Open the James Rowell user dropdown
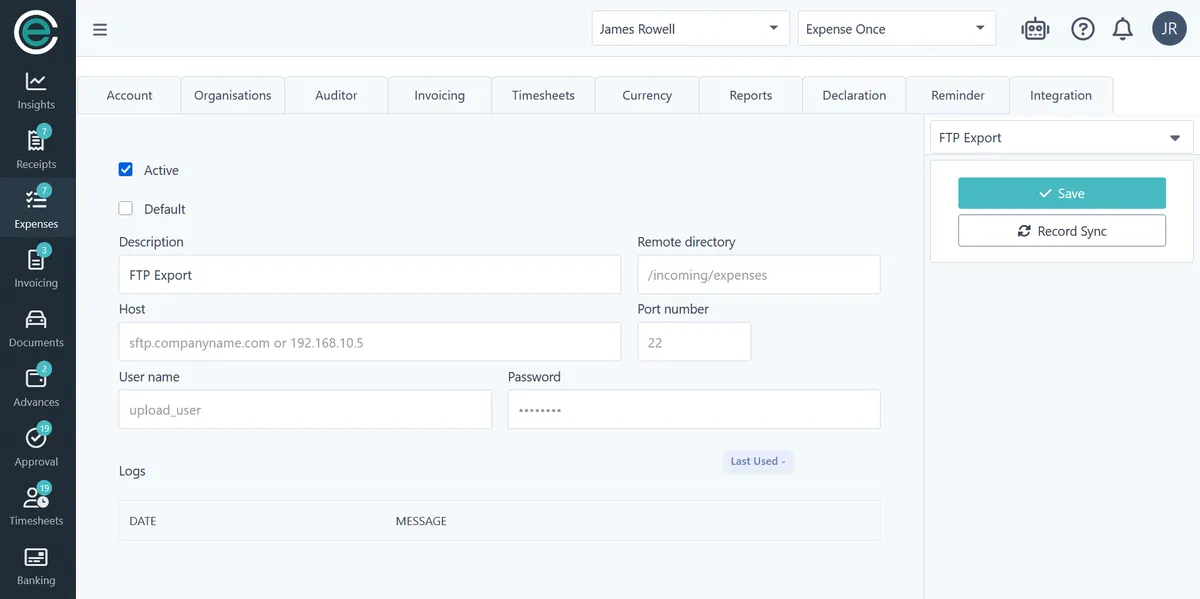The image size is (1200, 599). 690,29
